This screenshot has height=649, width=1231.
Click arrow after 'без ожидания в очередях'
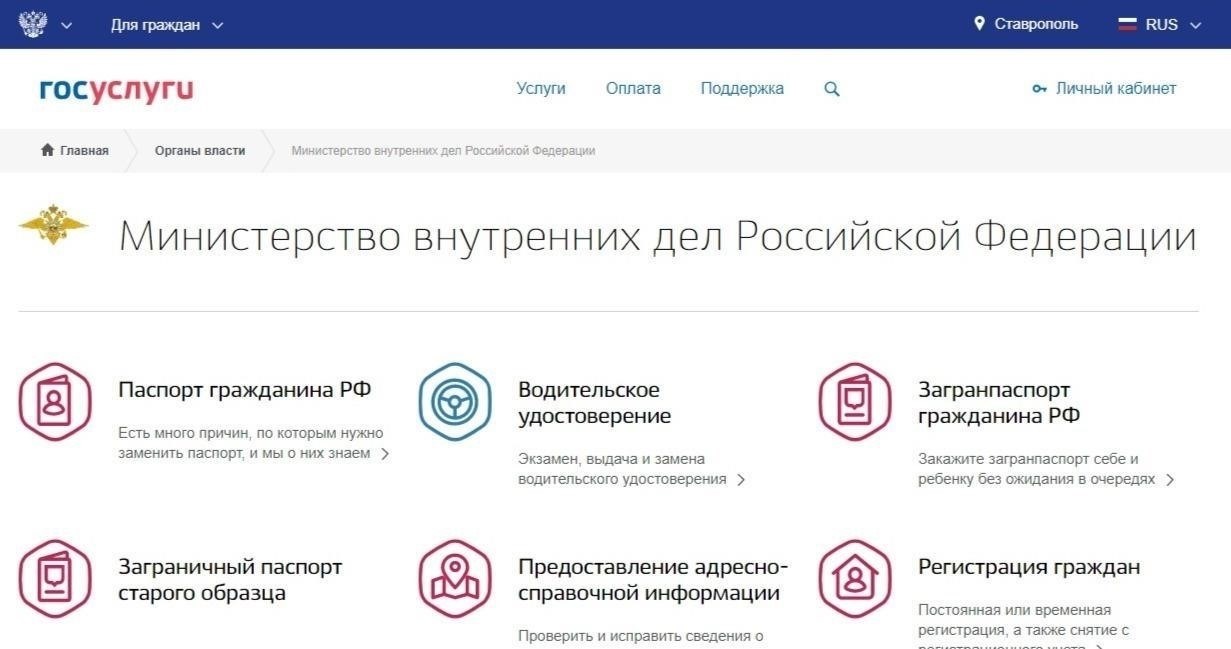point(1169,480)
